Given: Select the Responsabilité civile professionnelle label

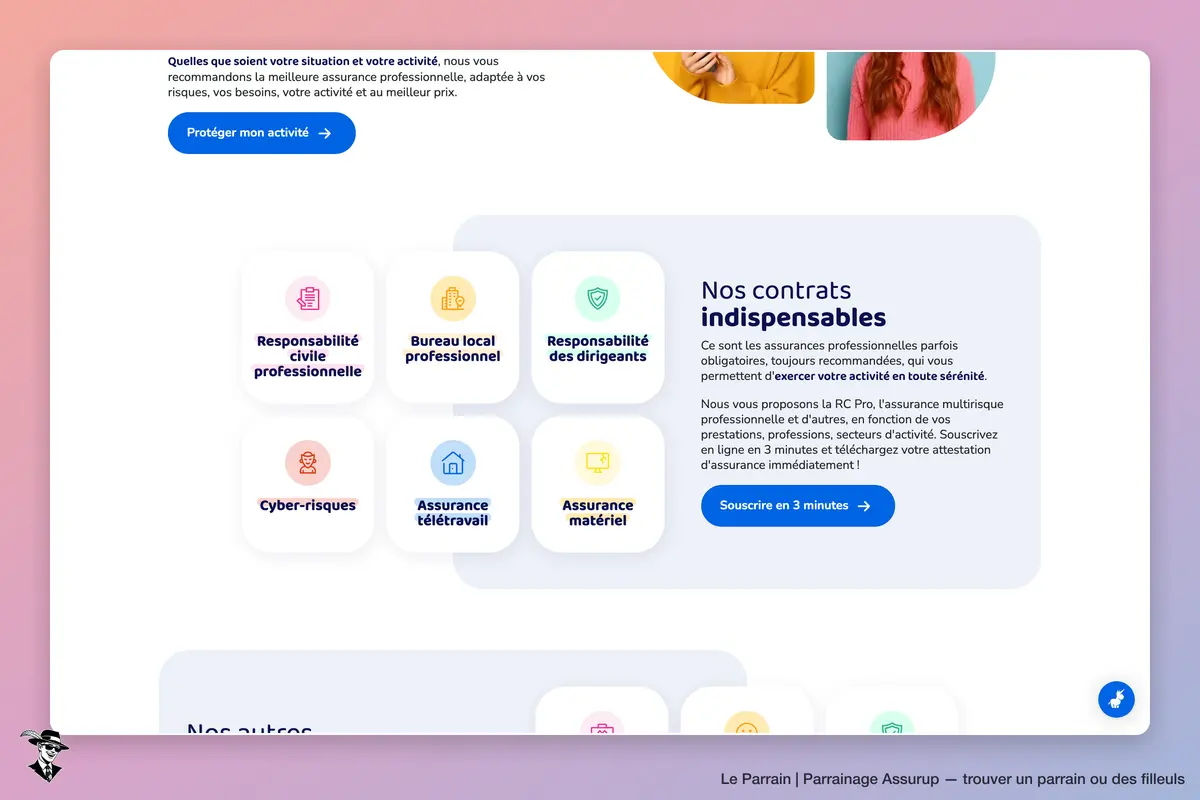Looking at the screenshot, I should pos(308,356).
